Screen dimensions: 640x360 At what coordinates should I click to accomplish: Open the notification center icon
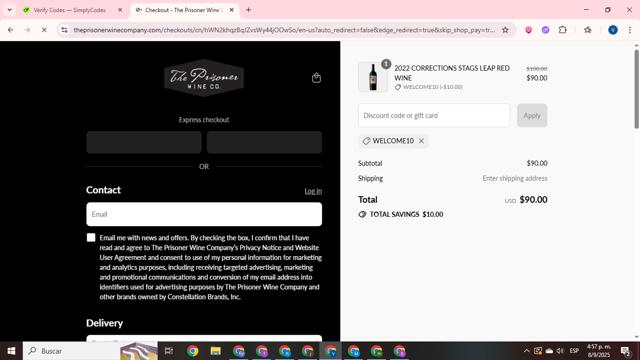pyautogui.click(x=625, y=351)
